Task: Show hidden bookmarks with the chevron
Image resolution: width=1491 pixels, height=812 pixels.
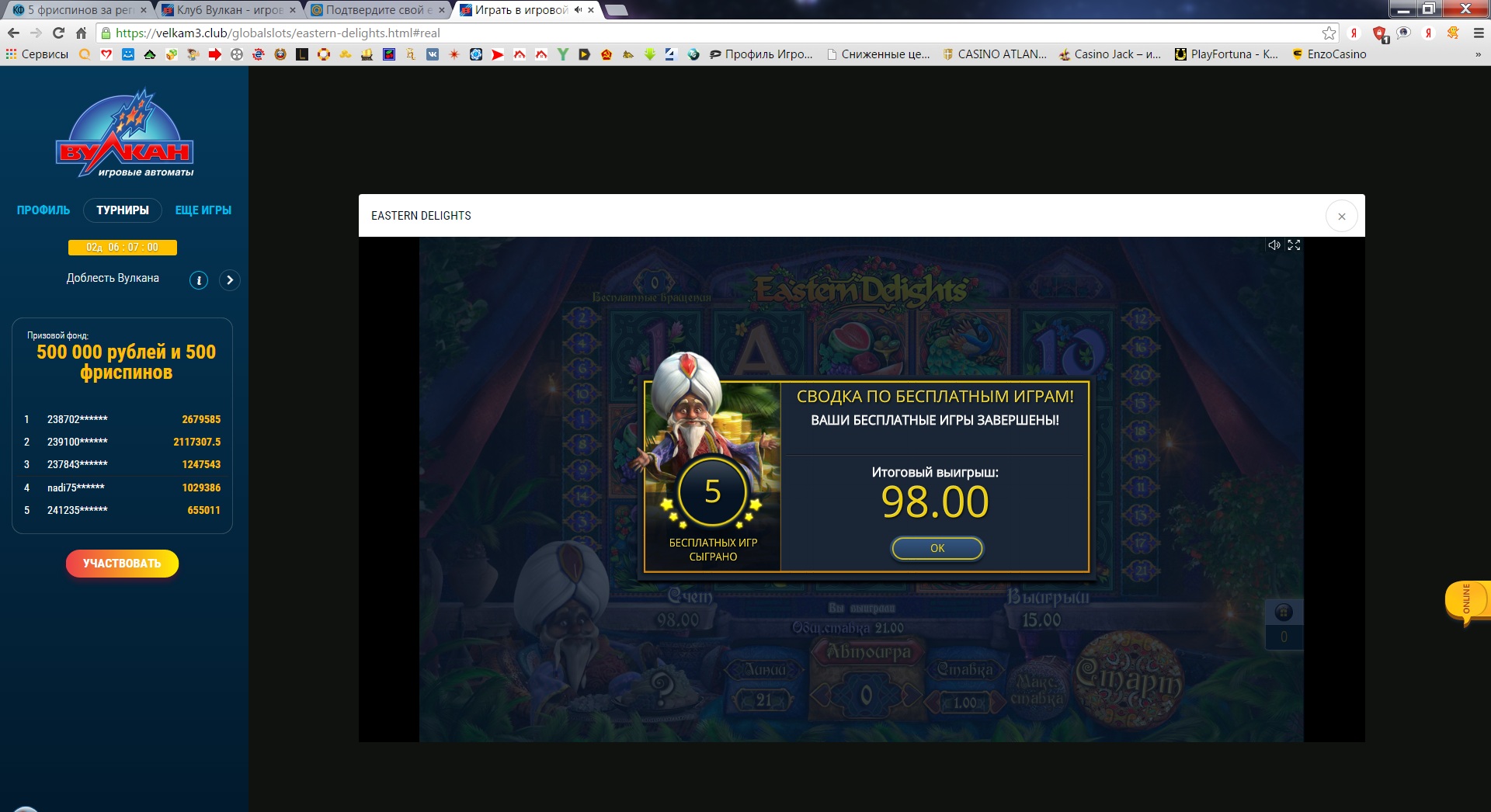Action: (1478, 54)
